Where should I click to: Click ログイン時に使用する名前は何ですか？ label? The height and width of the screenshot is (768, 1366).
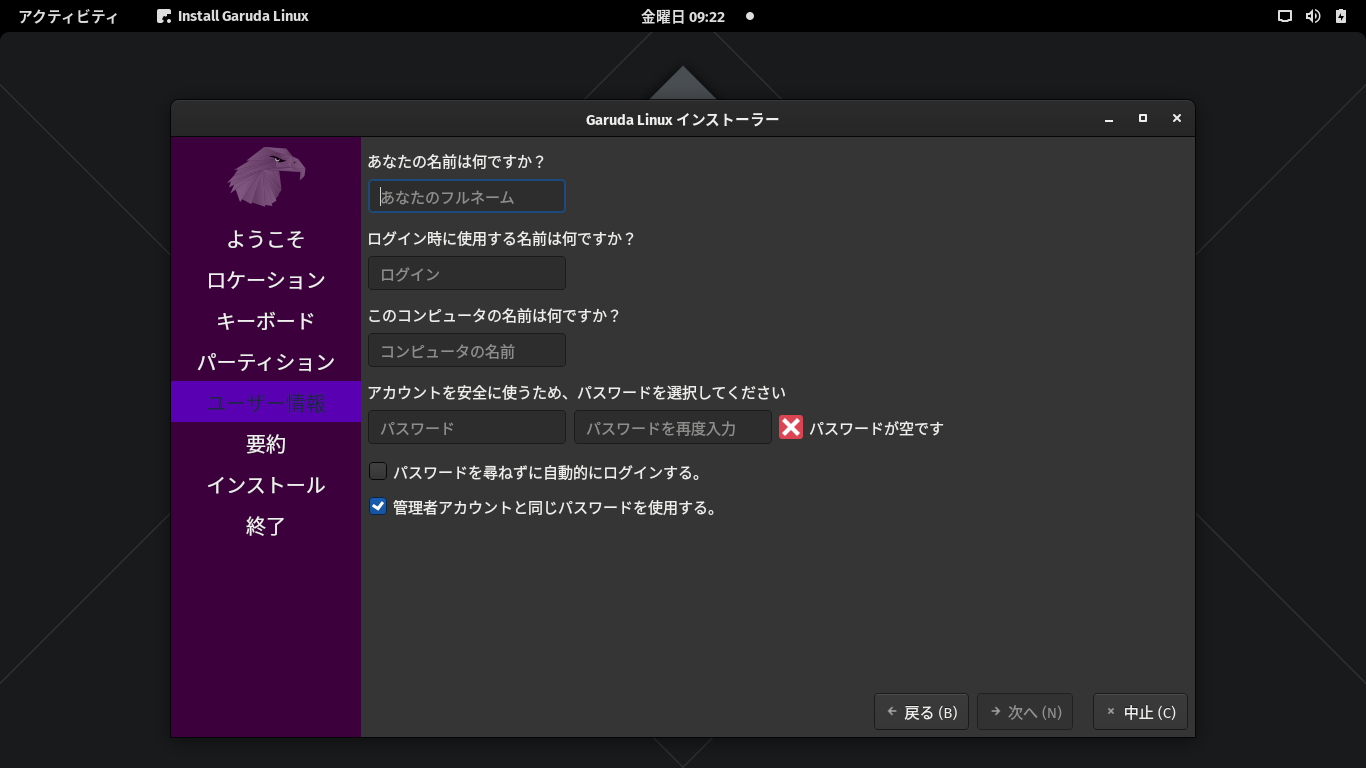[502, 238]
